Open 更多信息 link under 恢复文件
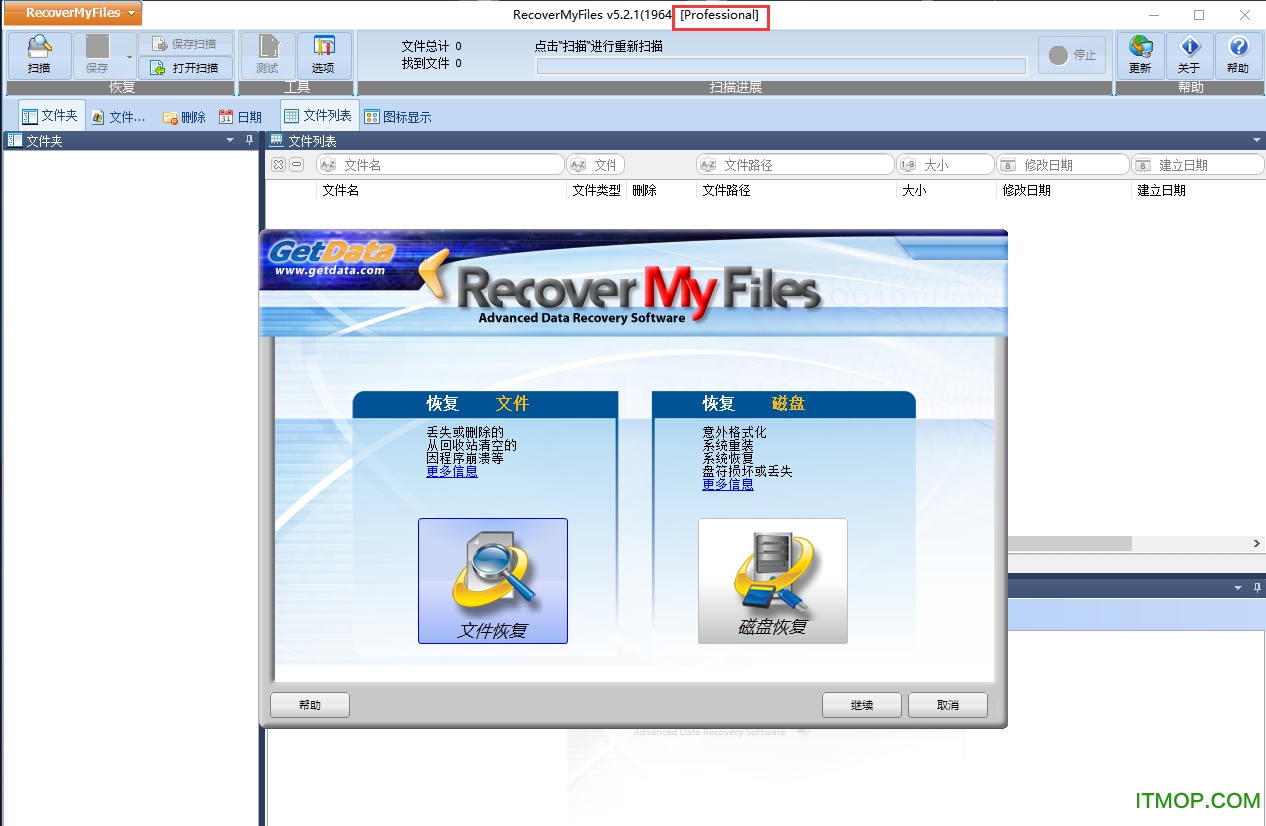1266x826 pixels. [x=451, y=471]
